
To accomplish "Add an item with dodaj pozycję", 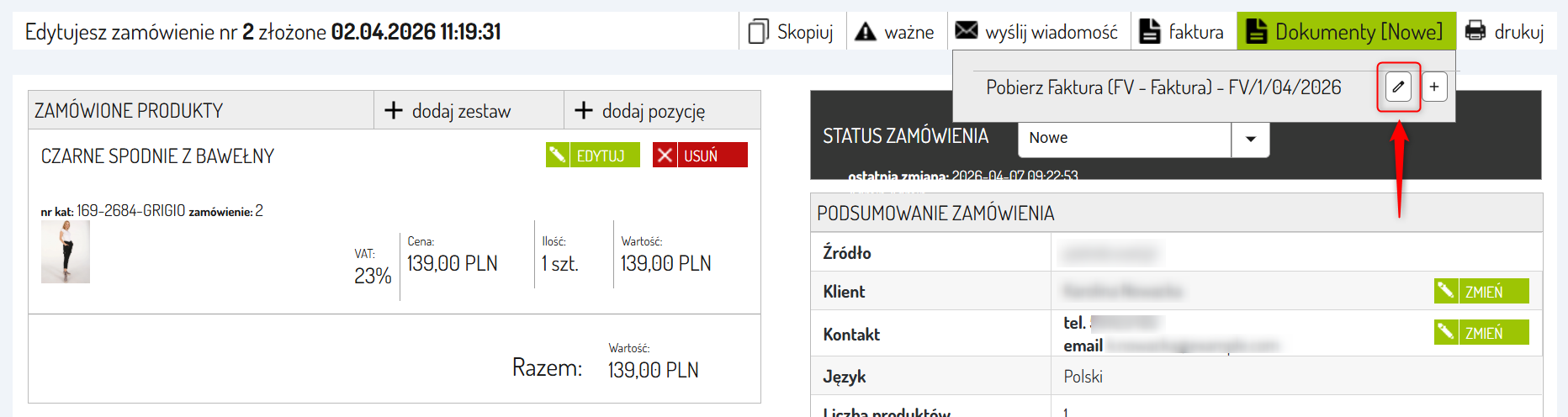I will [640, 111].
